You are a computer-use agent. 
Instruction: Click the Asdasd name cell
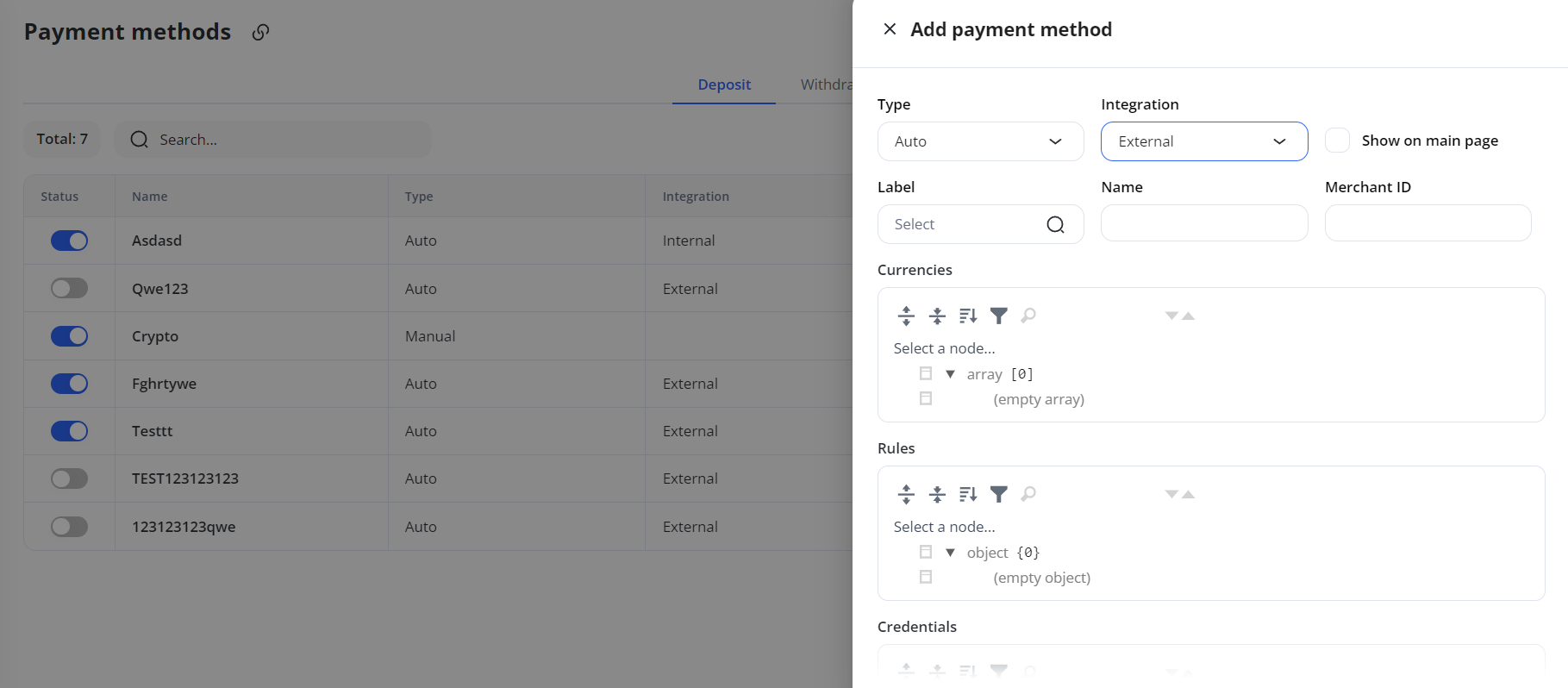coord(251,241)
